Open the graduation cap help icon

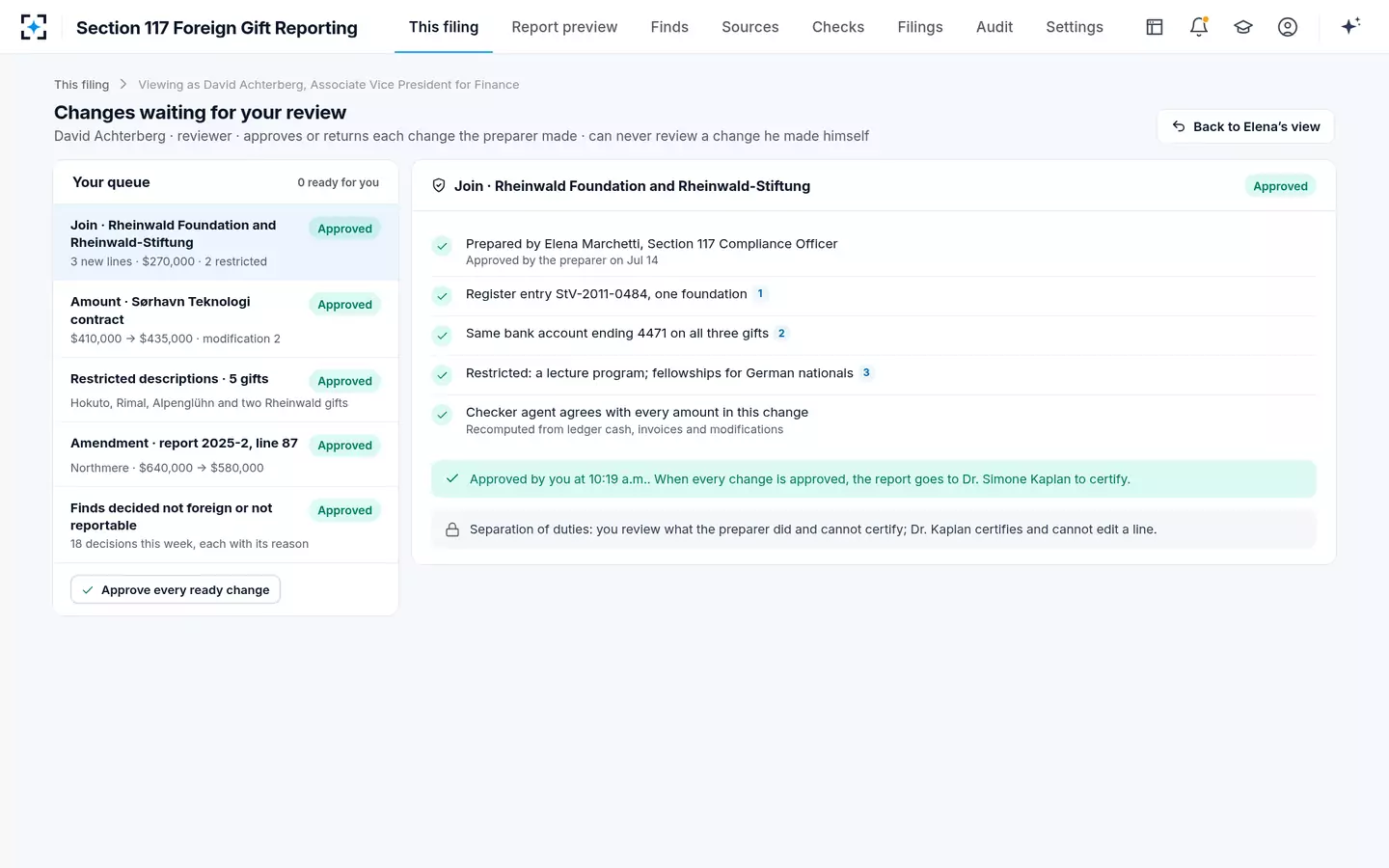pos(1243,27)
